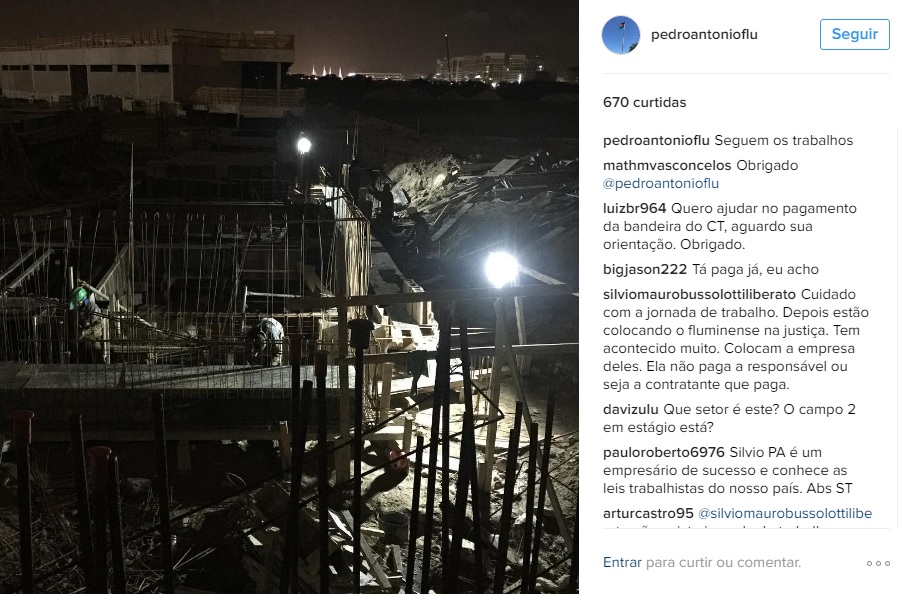Screen dimensions: 898x594
Task: Click the 'Tá paga já, eu acho' comment
Action: (x=755, y=269)
